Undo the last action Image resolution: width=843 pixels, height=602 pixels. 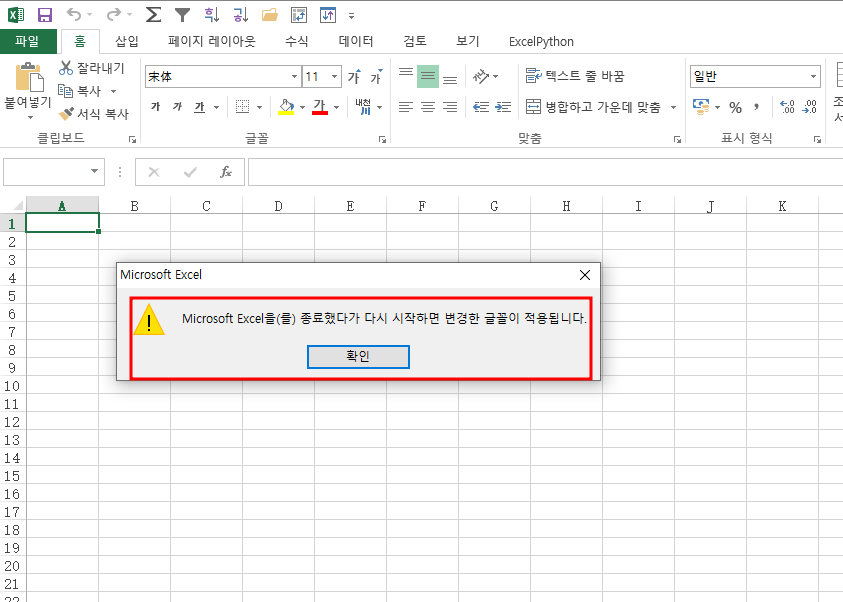[x=74, y=15]
